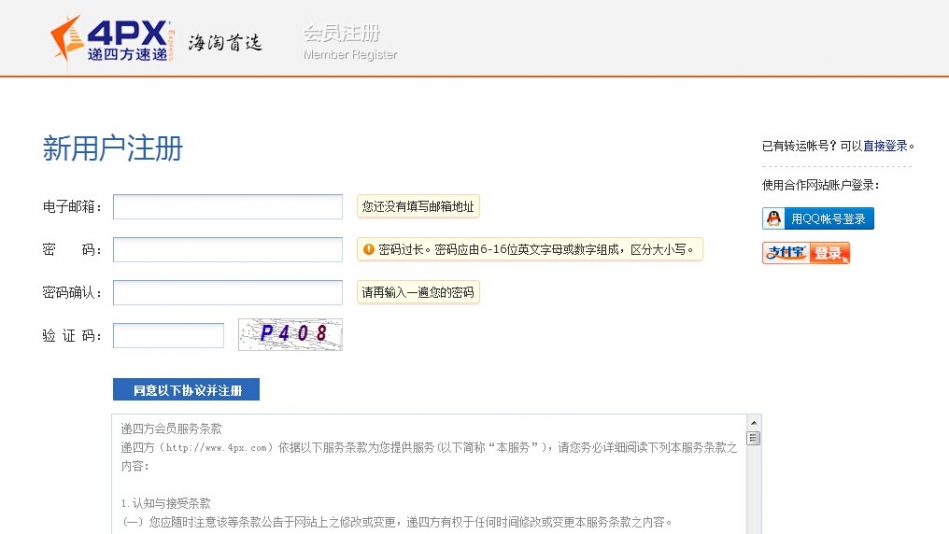Click the 电子邮箱 field label
949x534 pixels.
pos(72,207)
